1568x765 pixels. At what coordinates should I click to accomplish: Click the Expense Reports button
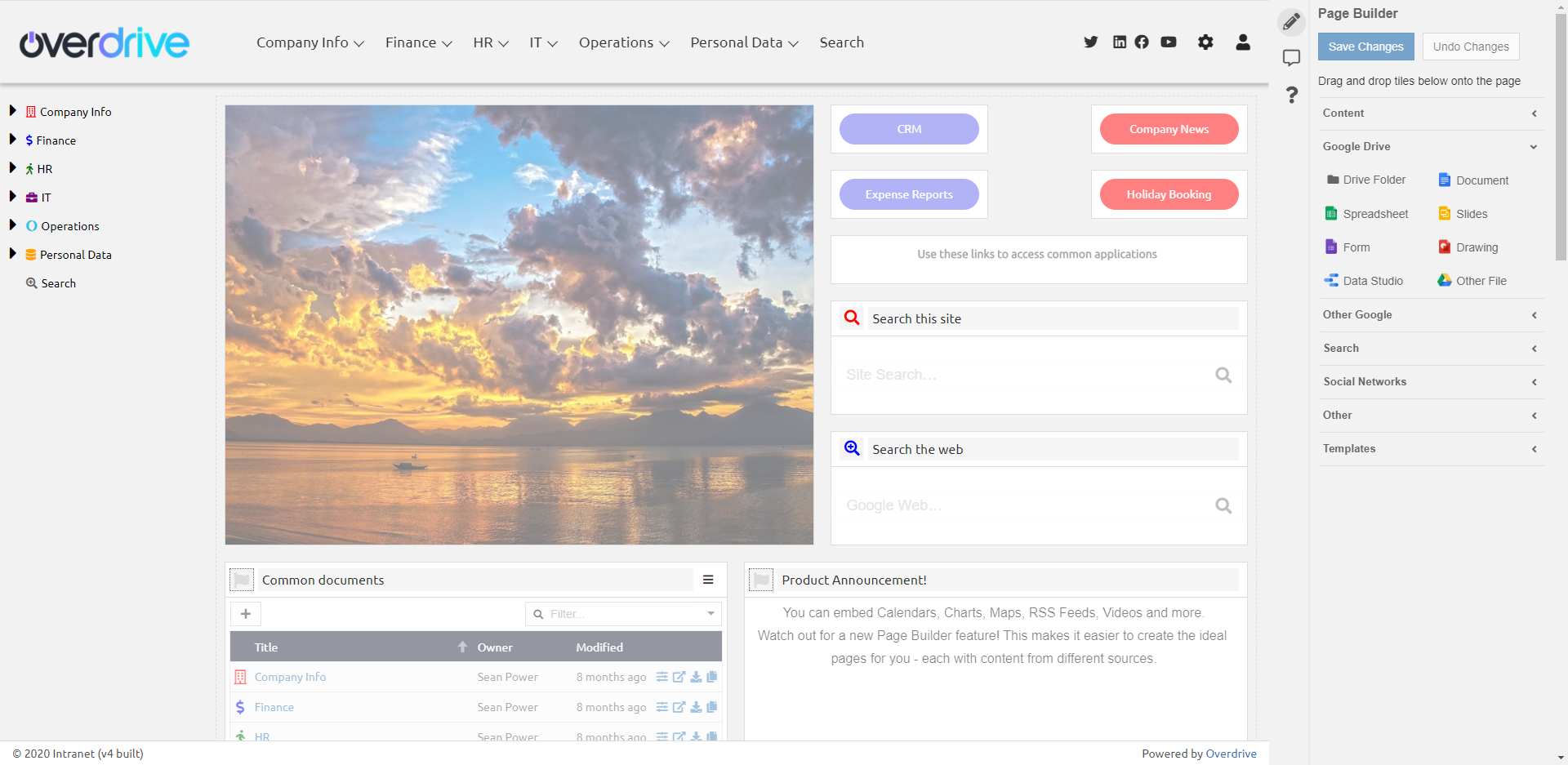tap(909, 194)
